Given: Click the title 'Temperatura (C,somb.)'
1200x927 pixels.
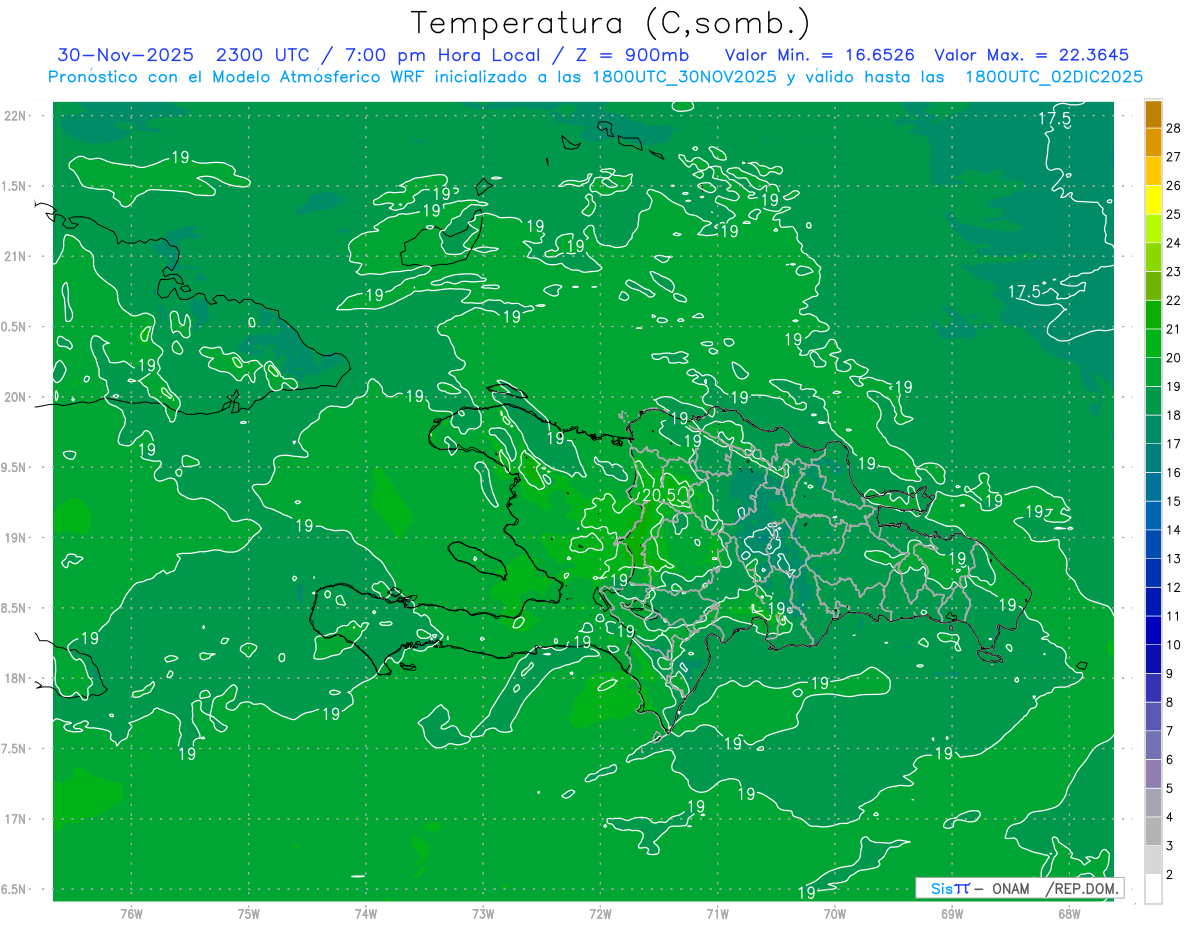Looking at the screenshot, I should 610,23.
